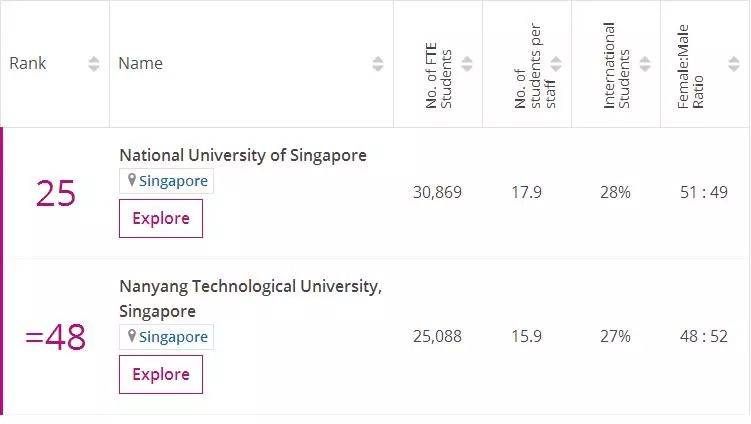Open Nanyang Technological University name link
Image resolution: width=751 pixels, height=424 pixels.
[250, 298]
